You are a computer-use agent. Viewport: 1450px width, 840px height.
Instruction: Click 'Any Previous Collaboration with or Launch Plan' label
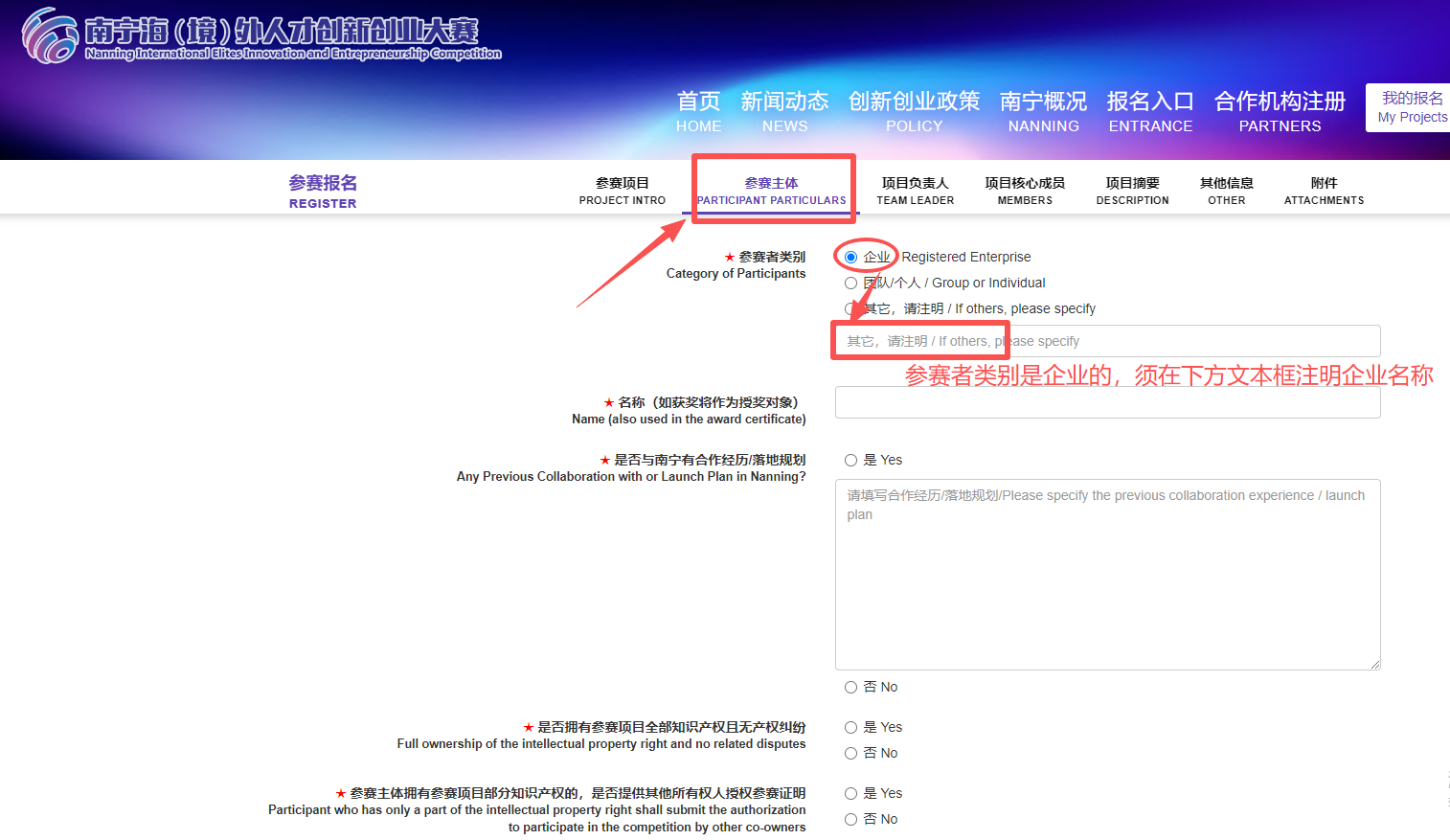click(x=631, y=476)
